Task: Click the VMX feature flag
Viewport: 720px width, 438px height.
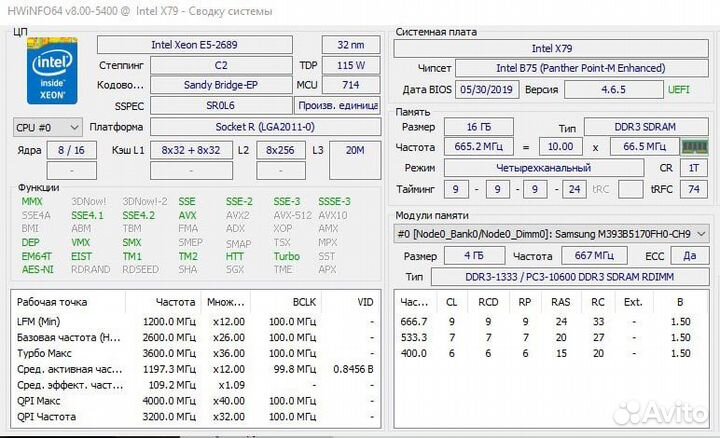Action: (81, 242)
